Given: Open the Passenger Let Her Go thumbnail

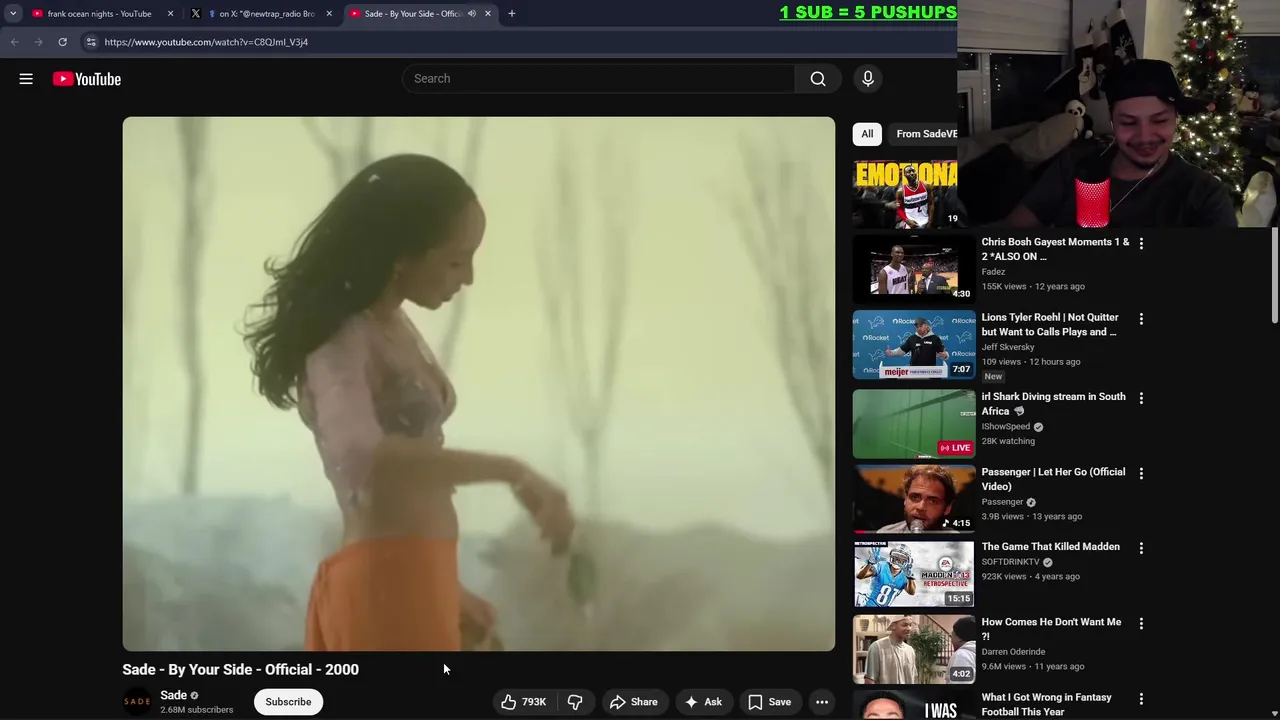Looking at the screenshot, I should point(914,499).
